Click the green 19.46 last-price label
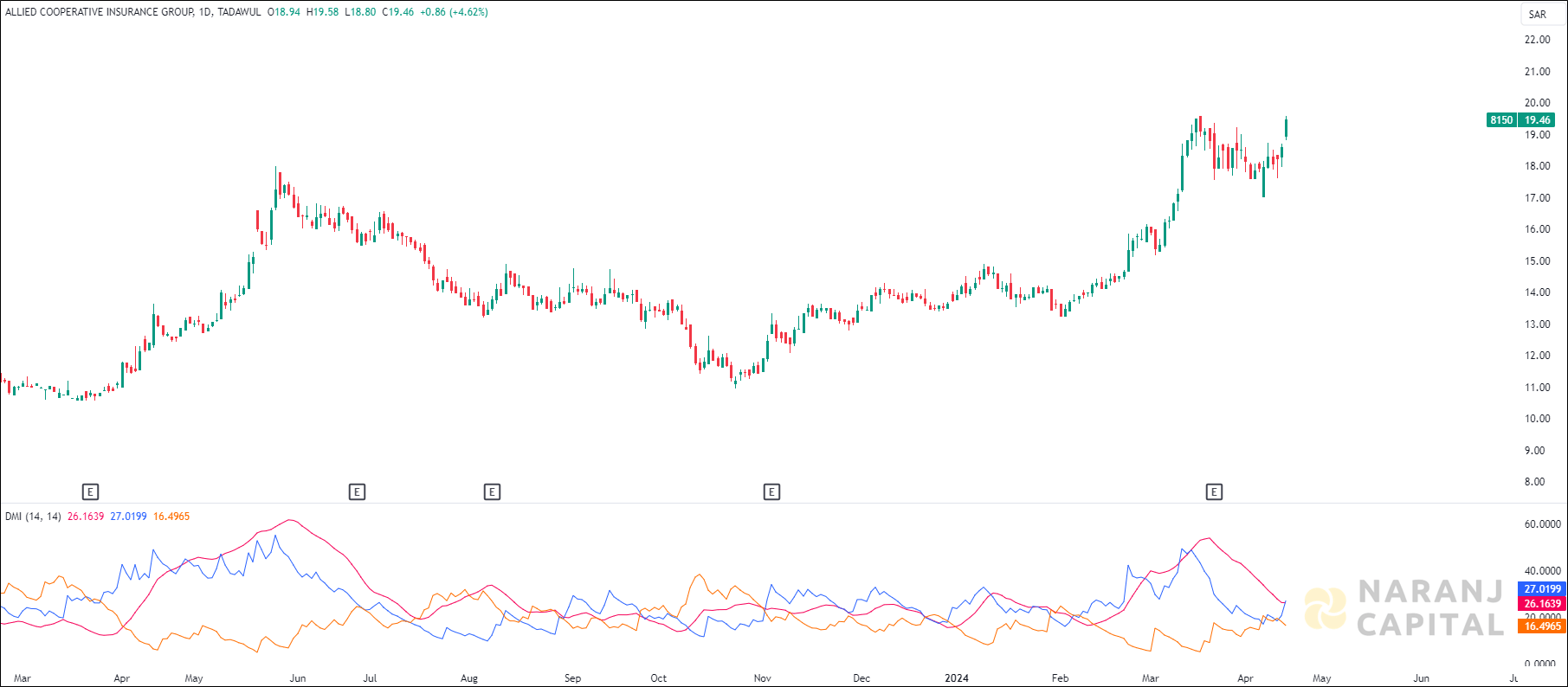This screenshot has width=1568, height=687. click(x=1538, y=120)
